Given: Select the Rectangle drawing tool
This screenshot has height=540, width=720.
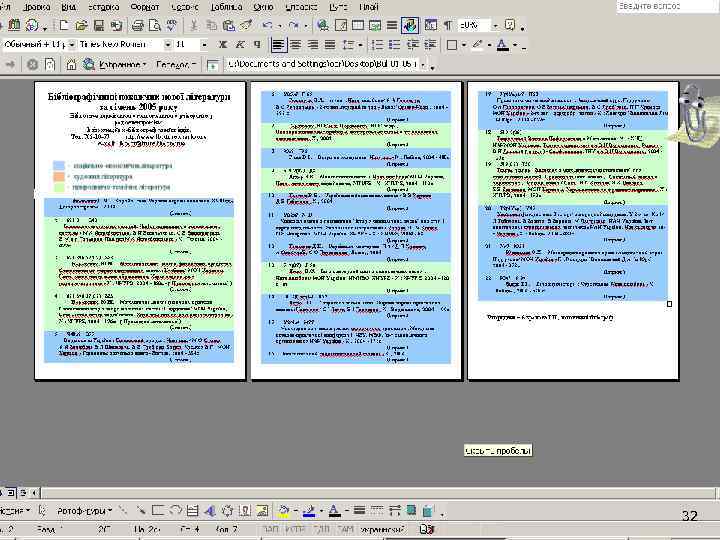Looking at the screenshot, I should (158, 511).
